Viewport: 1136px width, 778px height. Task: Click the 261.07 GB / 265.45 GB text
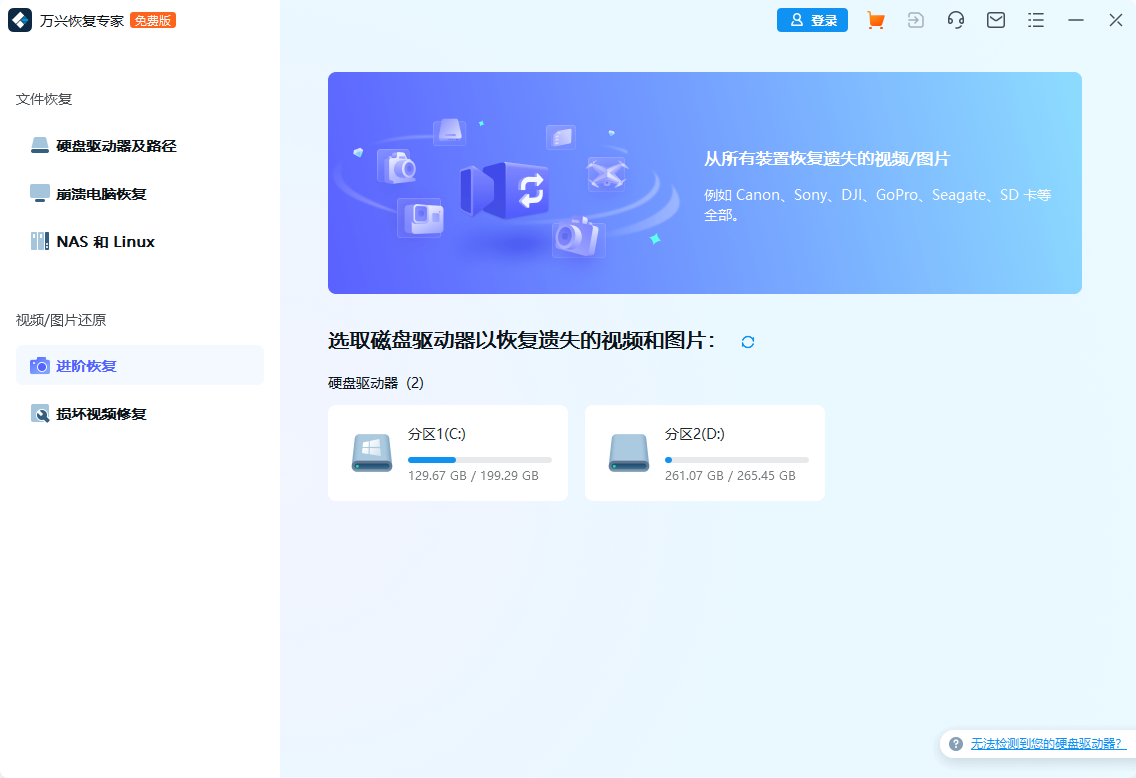click(730, 476)
